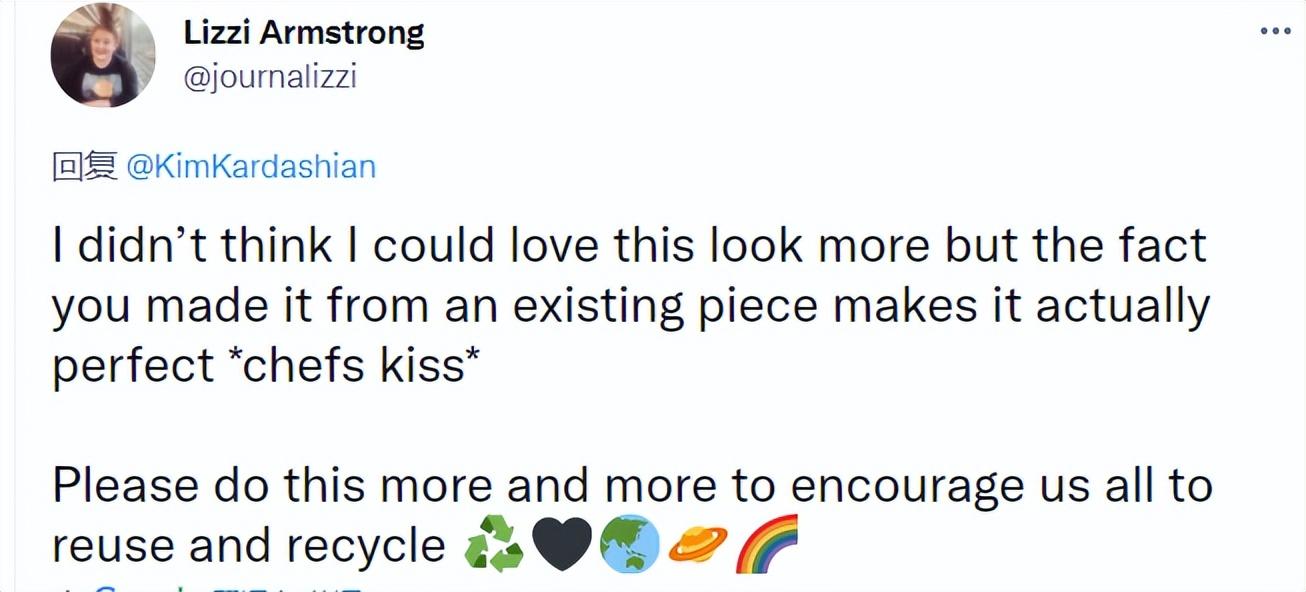Open the @journalizzi handle
The width and height of the screenshot is (1306, 592).
point(270,77)
